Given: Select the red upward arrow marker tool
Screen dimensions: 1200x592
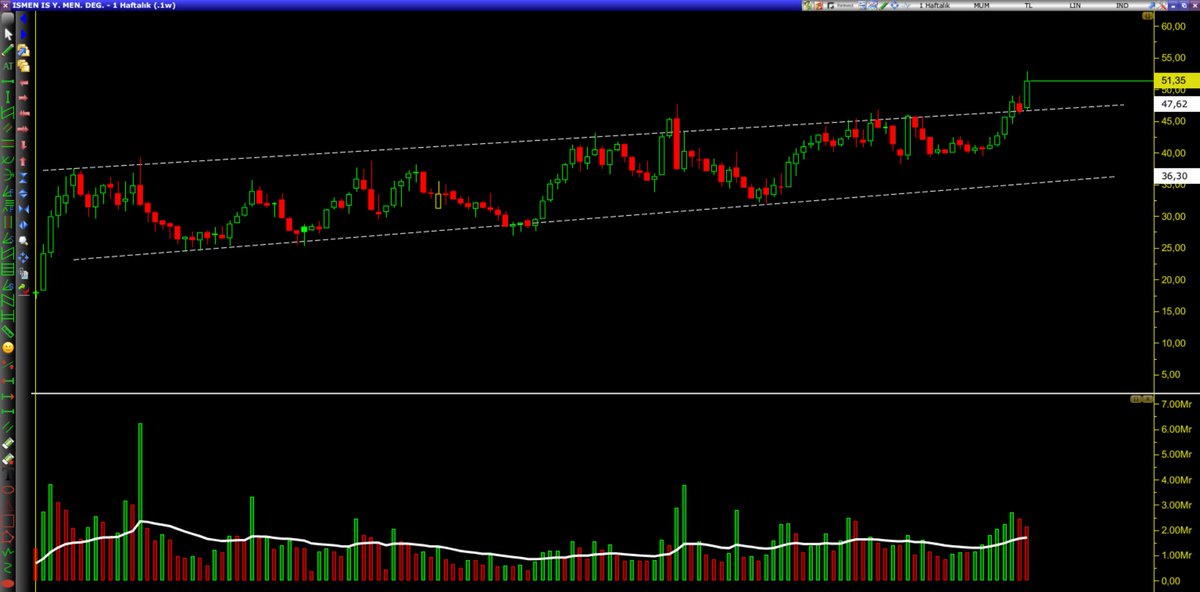Looking at the screenshot, I should pyautogui.click(x=23, y=161).
